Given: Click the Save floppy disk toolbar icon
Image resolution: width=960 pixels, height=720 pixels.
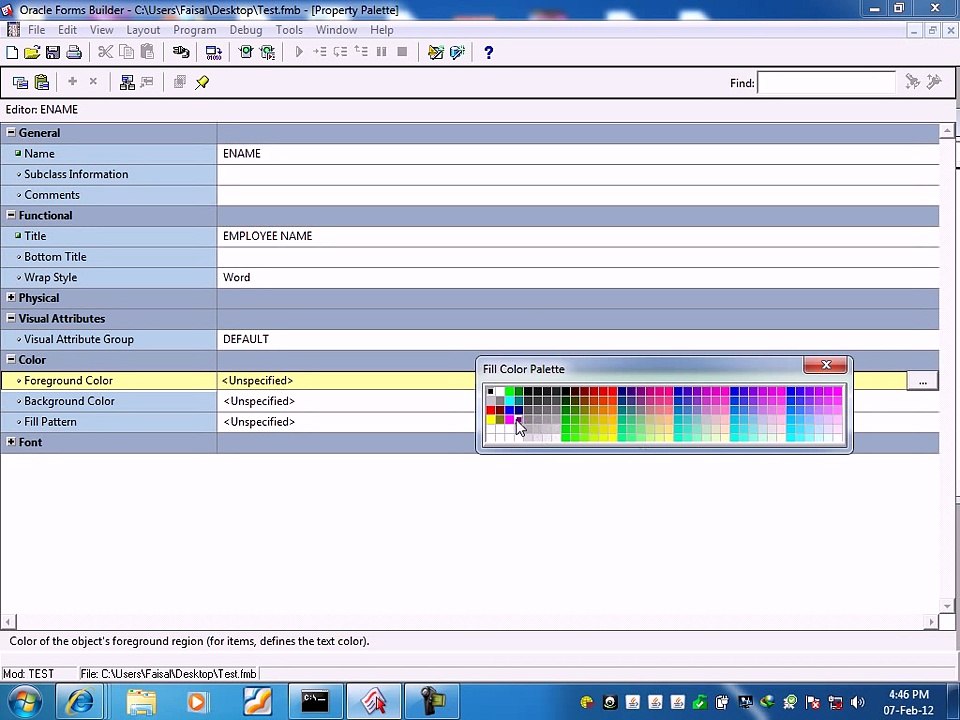Looking at the screenshot, I should [x=53, y=52].
